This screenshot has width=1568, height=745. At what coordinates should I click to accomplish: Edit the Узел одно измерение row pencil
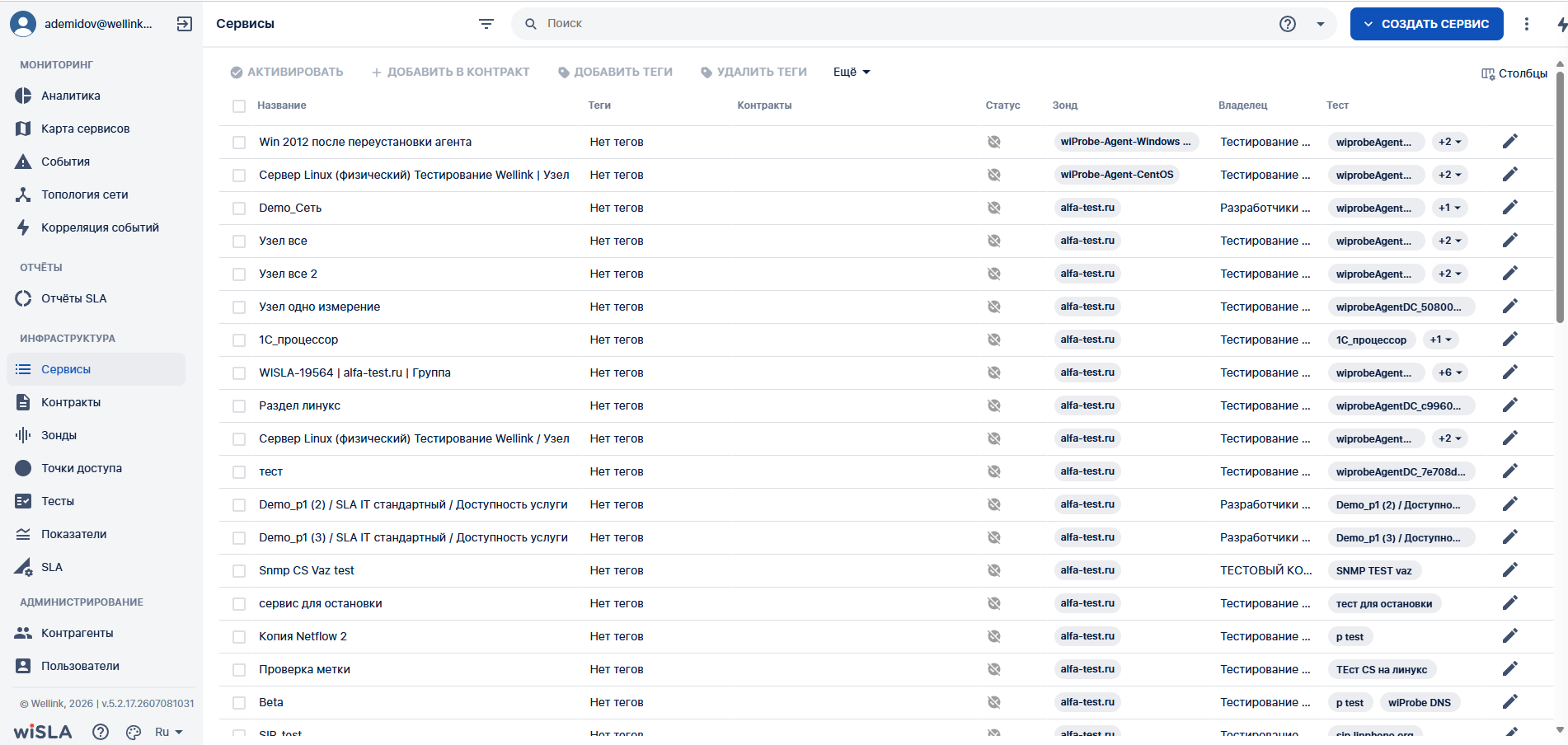(x=1510, y=307)
